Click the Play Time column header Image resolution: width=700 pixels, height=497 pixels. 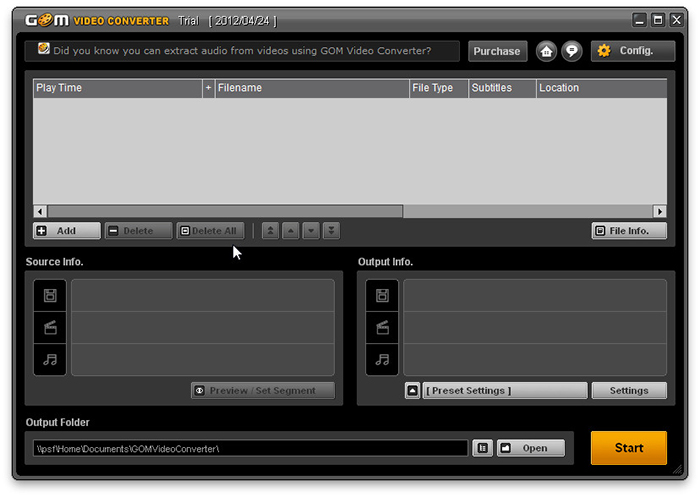(x=117, y=88)
